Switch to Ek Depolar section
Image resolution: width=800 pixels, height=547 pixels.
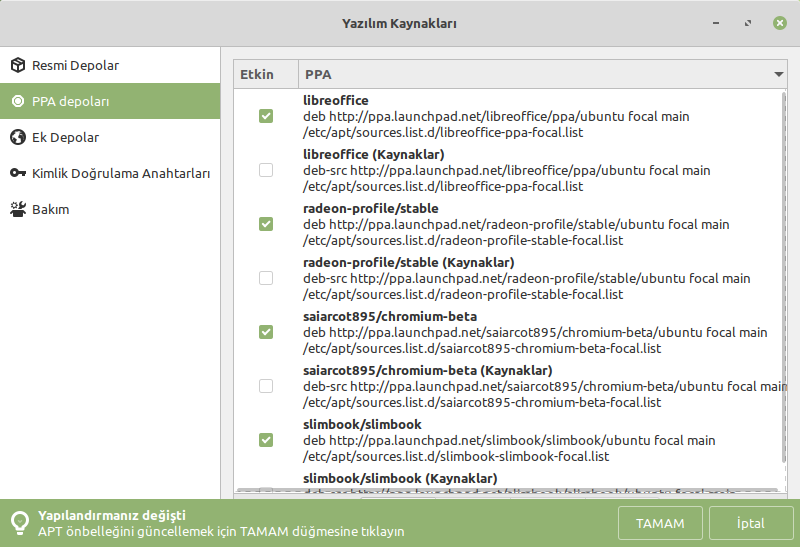(110, 137)
